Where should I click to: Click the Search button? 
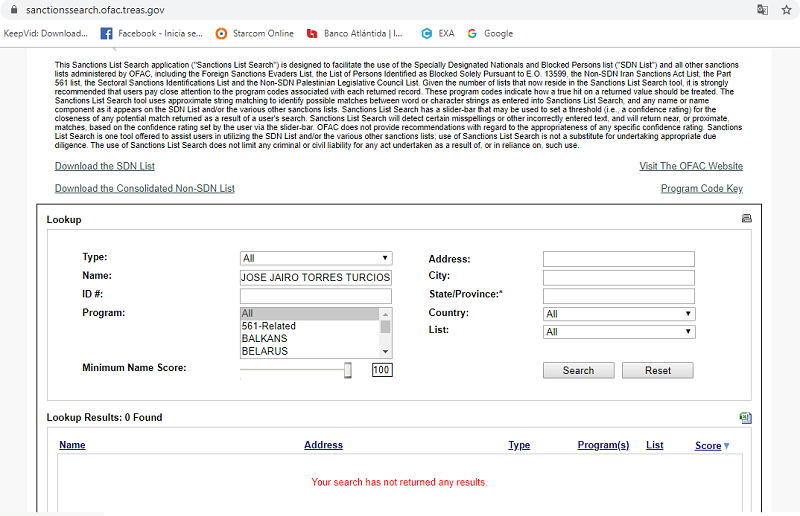[578, 370]
